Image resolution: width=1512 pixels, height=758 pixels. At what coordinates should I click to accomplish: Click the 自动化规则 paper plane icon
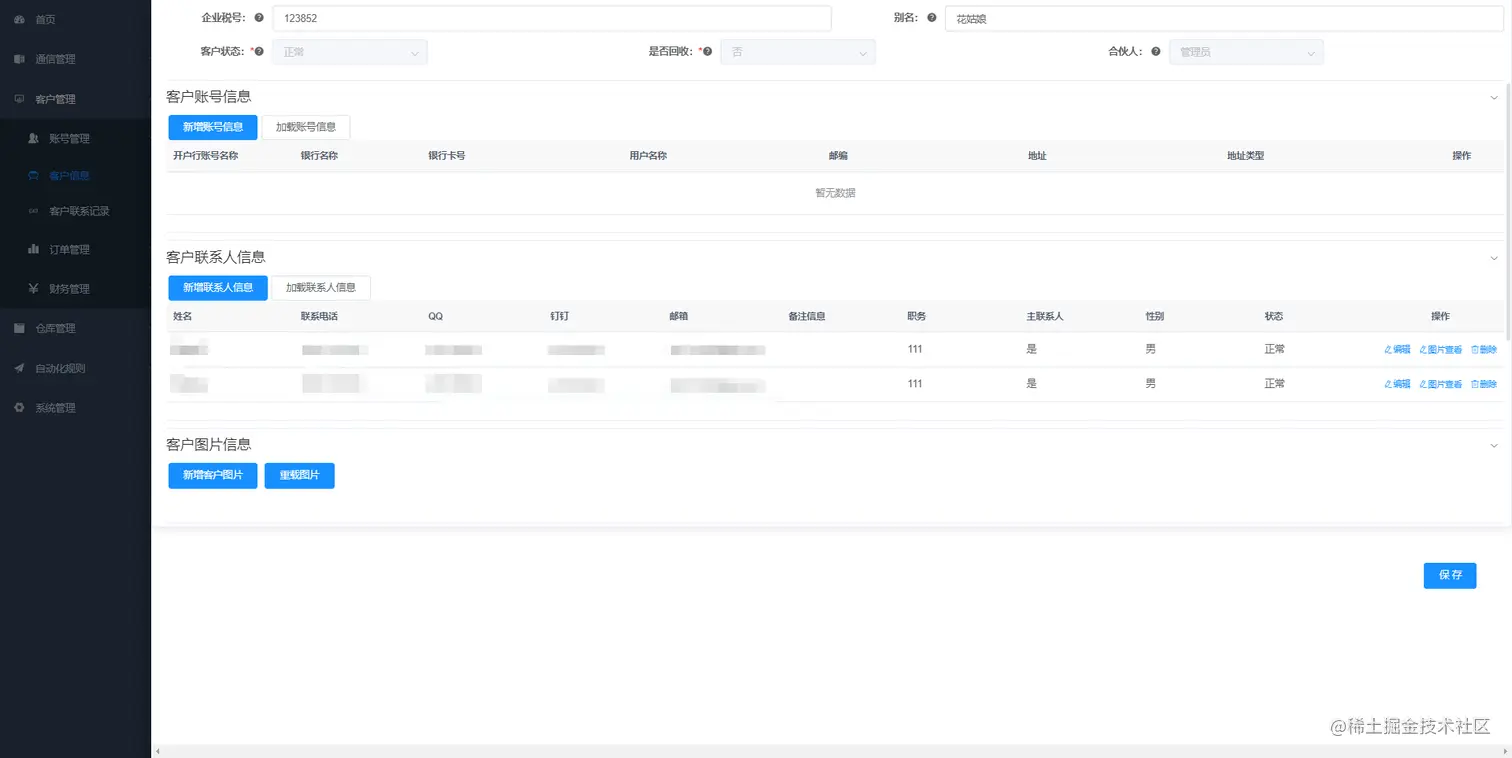pyautogui.click(x=19, y=368)
